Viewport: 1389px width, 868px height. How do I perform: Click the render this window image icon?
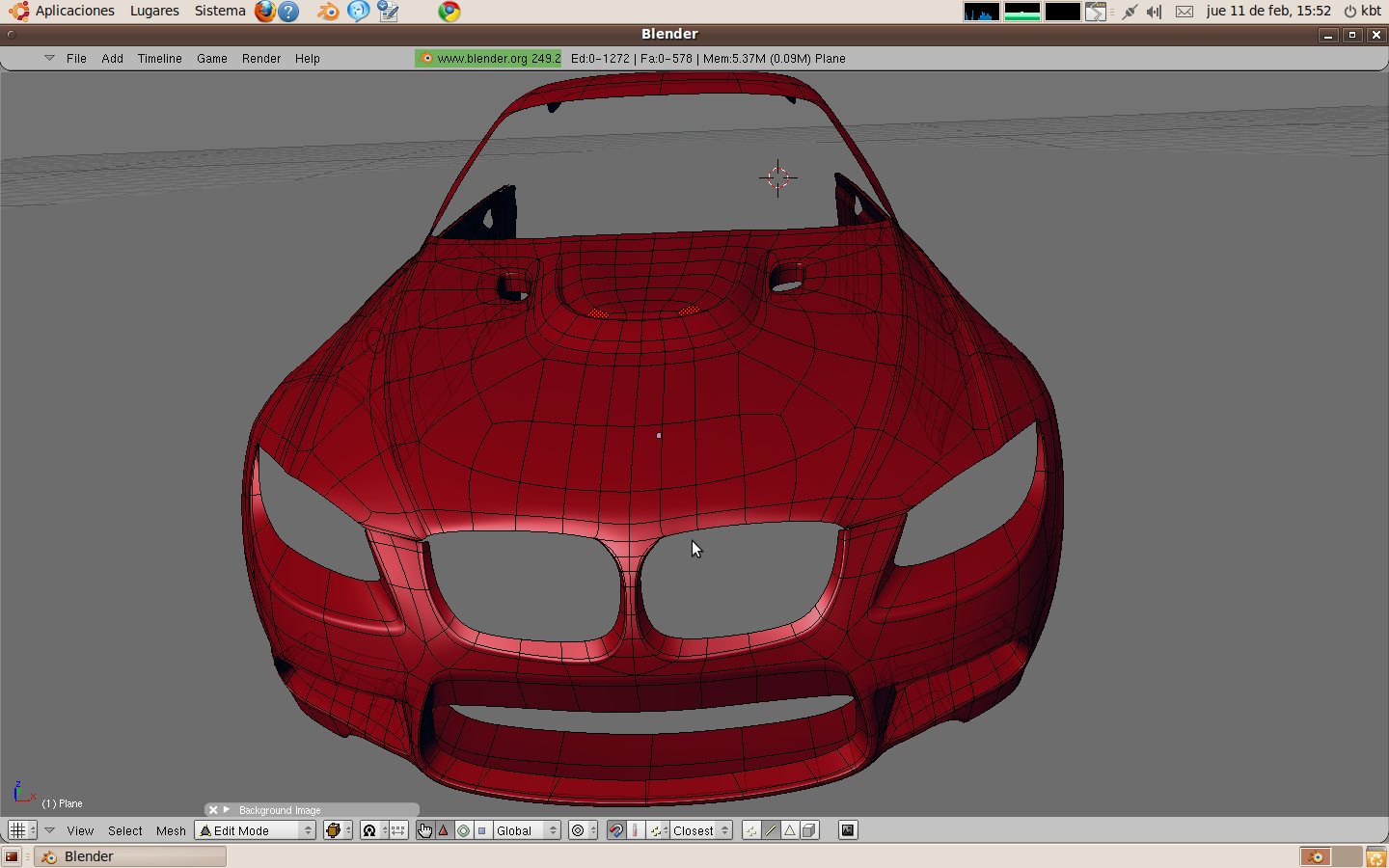coord(848,830)
